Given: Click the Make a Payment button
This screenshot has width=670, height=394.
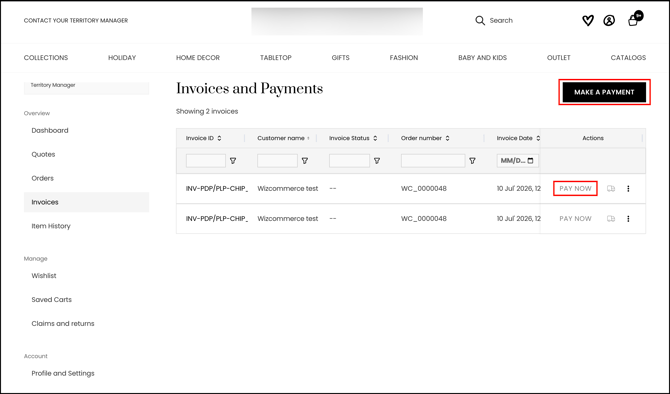Looking at the screenshot, I should click(x=604, y=92).
